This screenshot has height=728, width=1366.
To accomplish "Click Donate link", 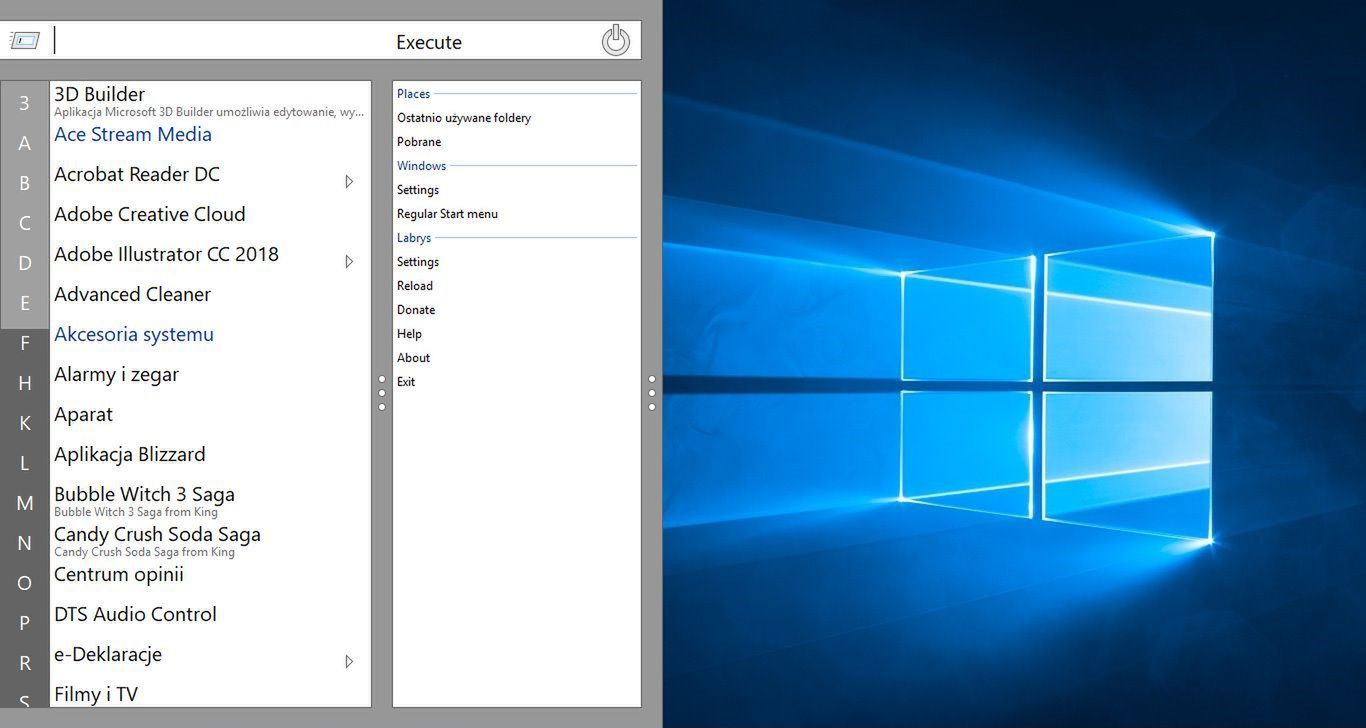I will (x=416, y=310).
